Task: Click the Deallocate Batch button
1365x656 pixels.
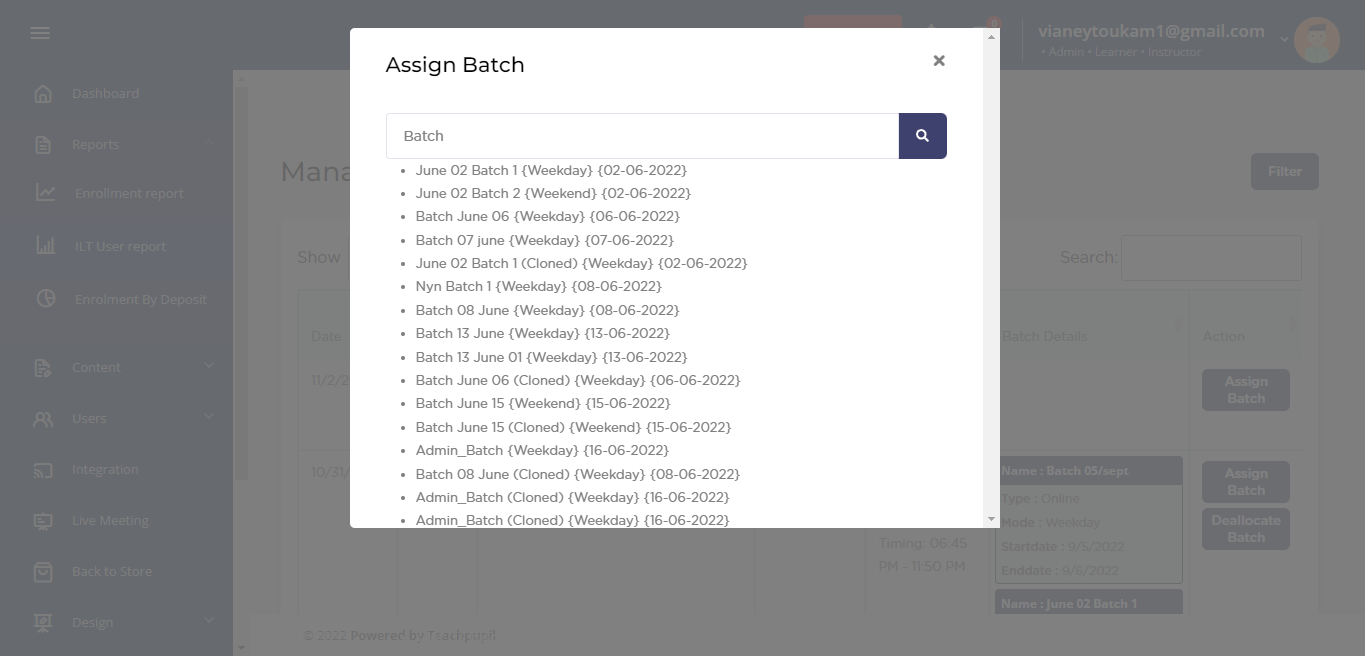Action: [1245, 529]
